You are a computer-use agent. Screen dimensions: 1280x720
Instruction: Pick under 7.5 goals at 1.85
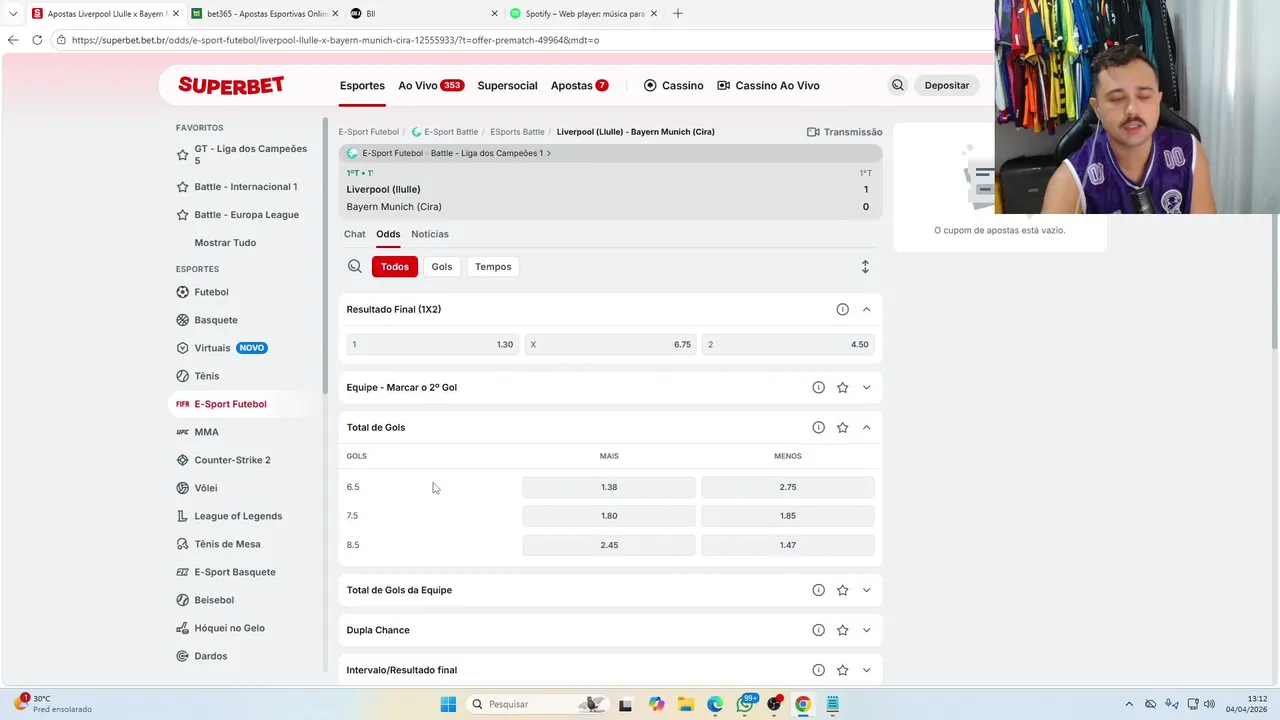pos(788,516)
